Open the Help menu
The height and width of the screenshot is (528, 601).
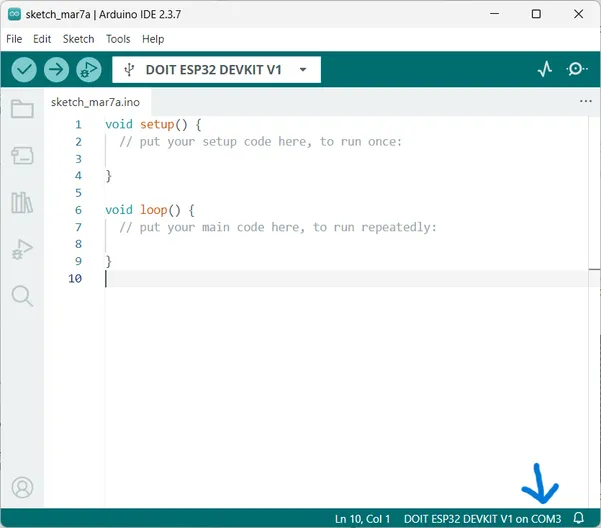153,39
